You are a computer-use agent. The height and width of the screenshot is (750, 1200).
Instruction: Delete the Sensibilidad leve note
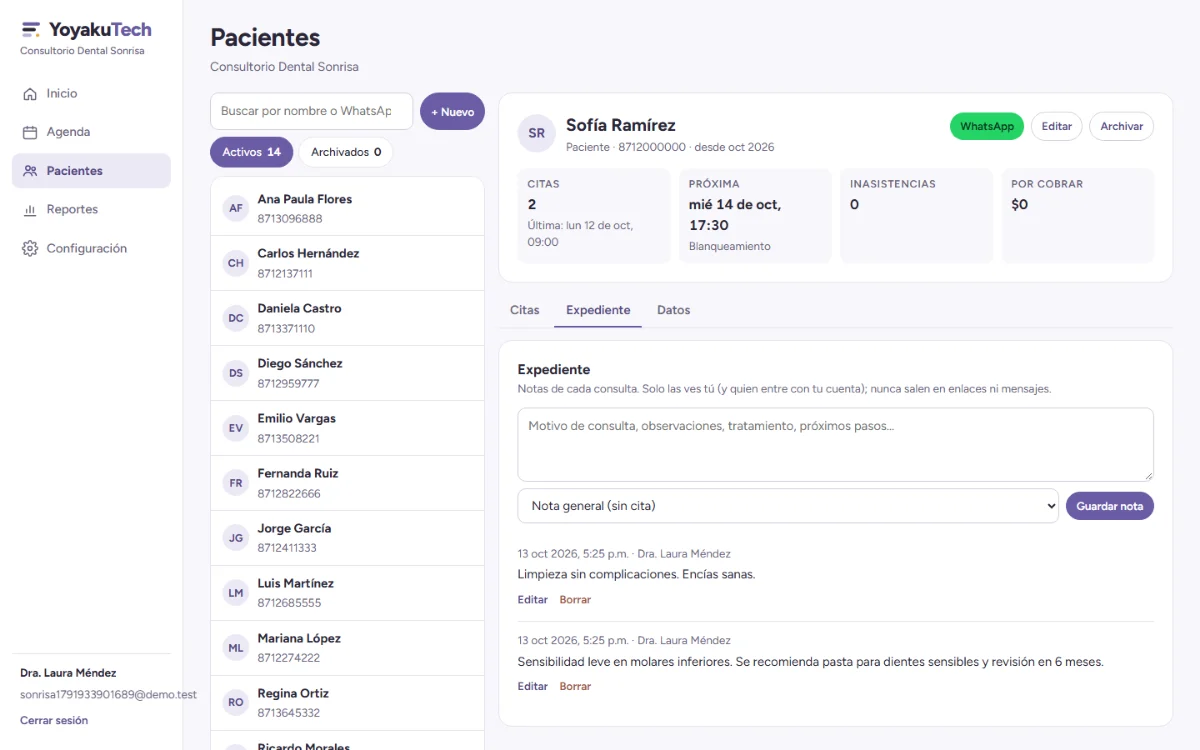tap(575, 686)
